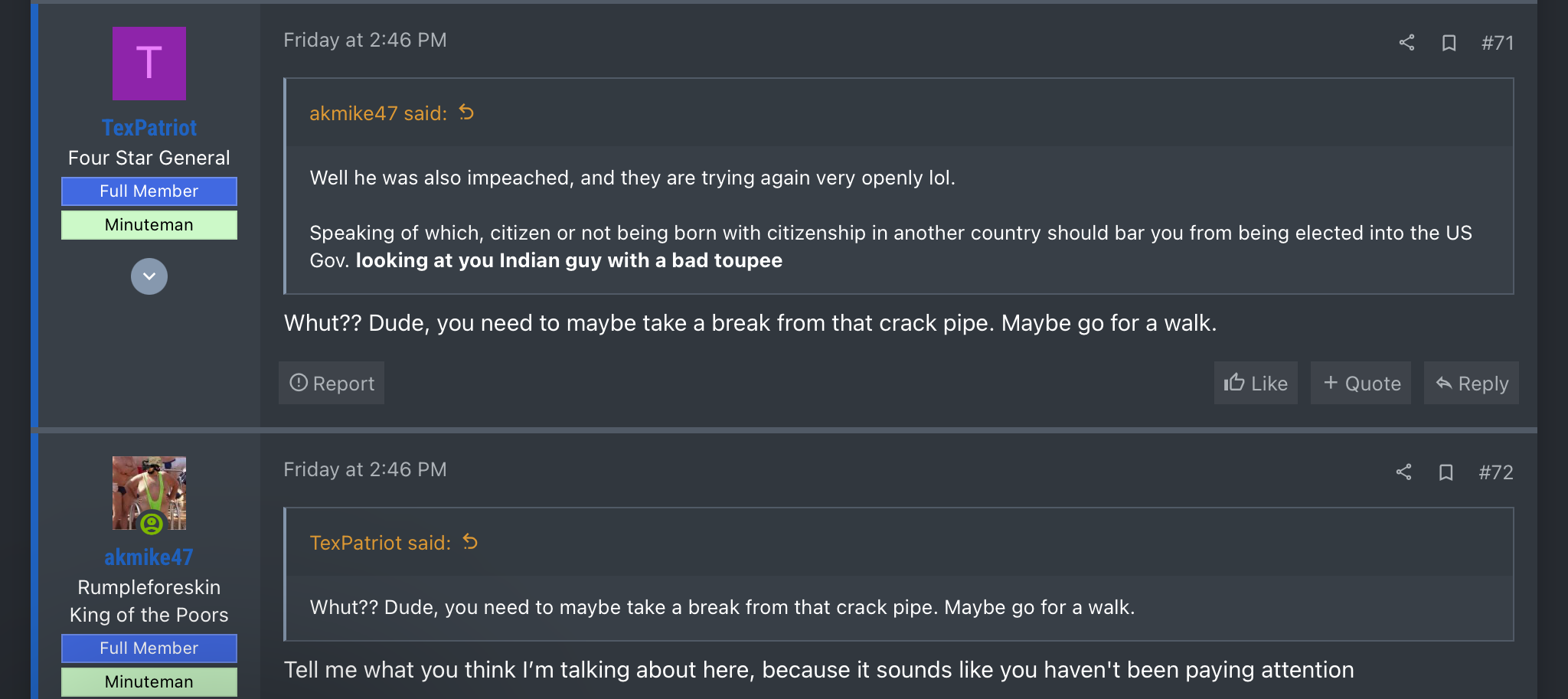Jump to TexPatriot's original quoted post arrow
The height and width of the screenshot is (699, 1568).
470,543
